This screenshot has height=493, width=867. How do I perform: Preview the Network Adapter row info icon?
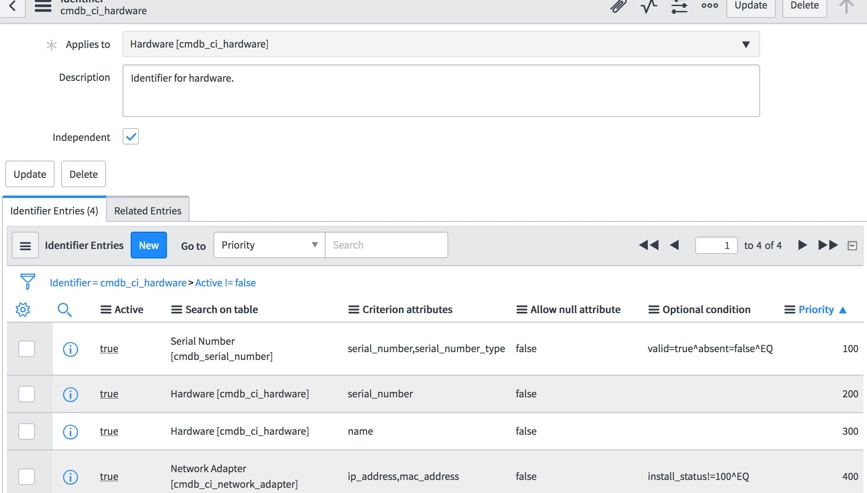click(x=70, y=476)
